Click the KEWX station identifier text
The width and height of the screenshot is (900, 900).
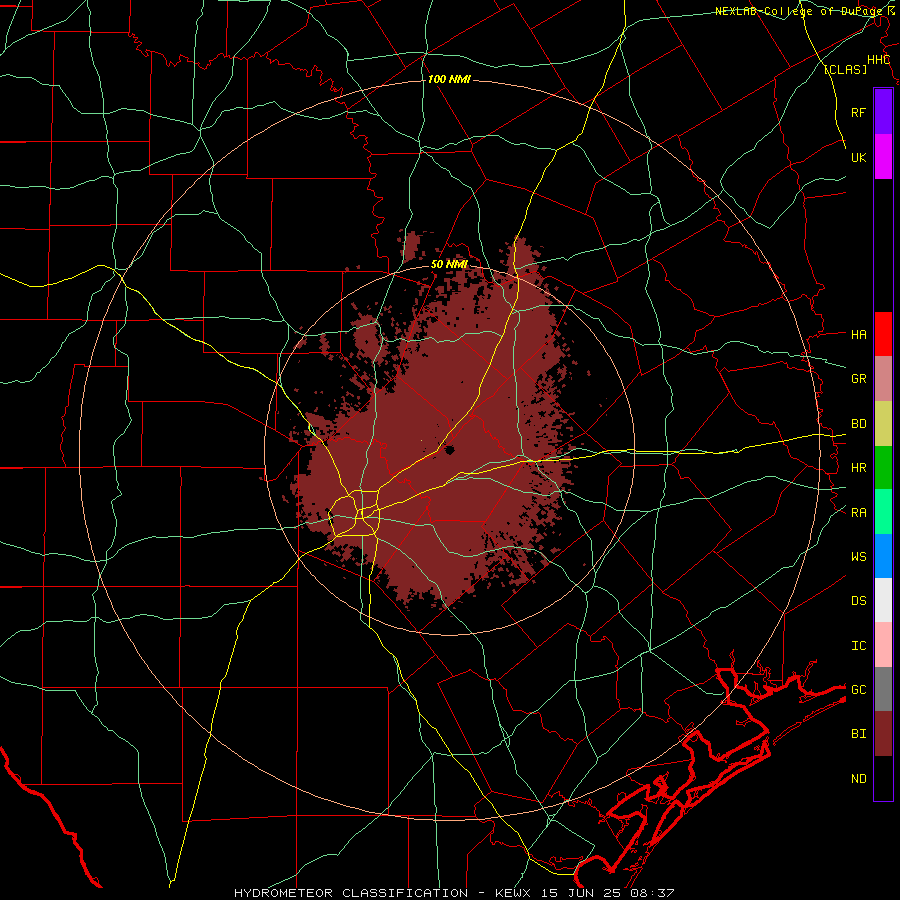pos(514,893)
